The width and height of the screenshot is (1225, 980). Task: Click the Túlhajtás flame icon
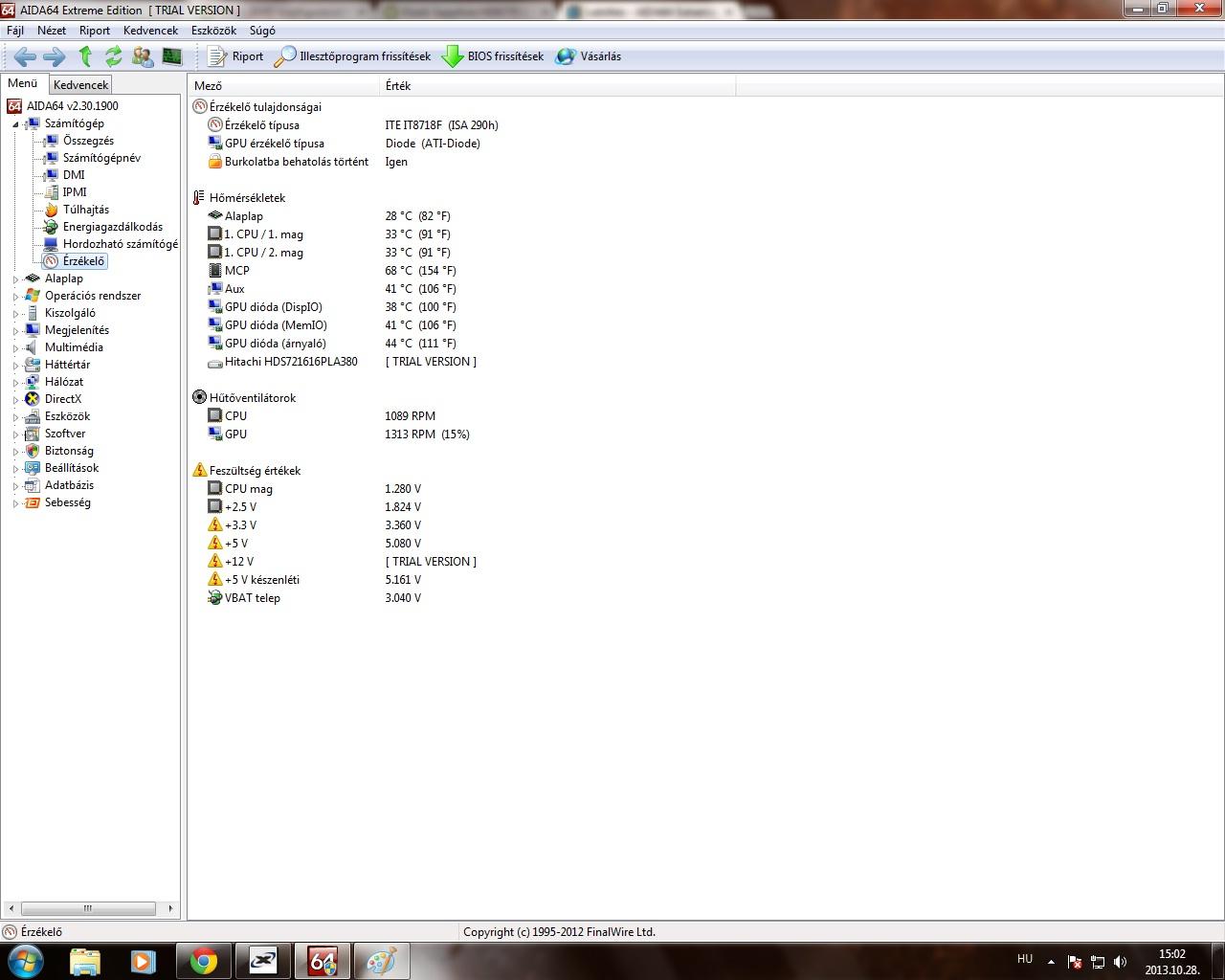(51, 210)
